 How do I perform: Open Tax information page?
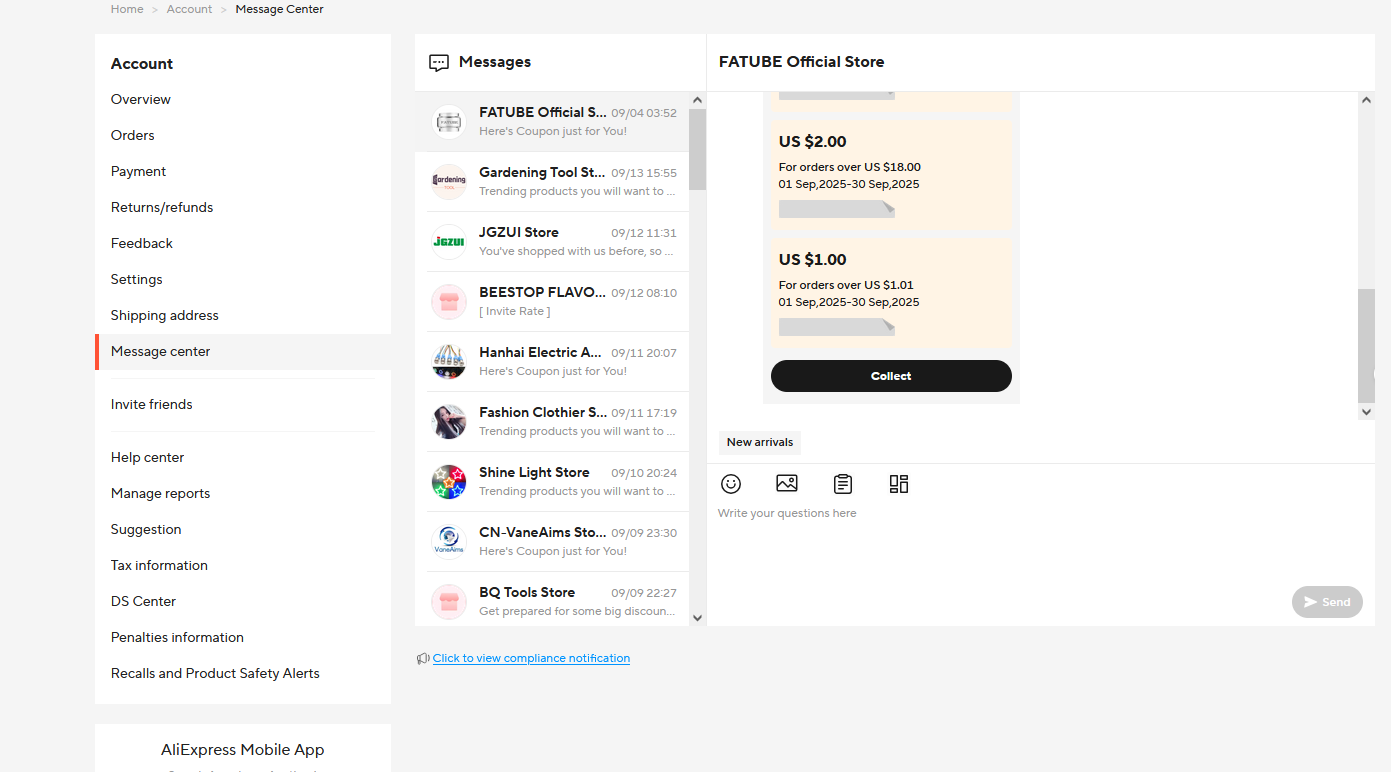coord(160,565)
